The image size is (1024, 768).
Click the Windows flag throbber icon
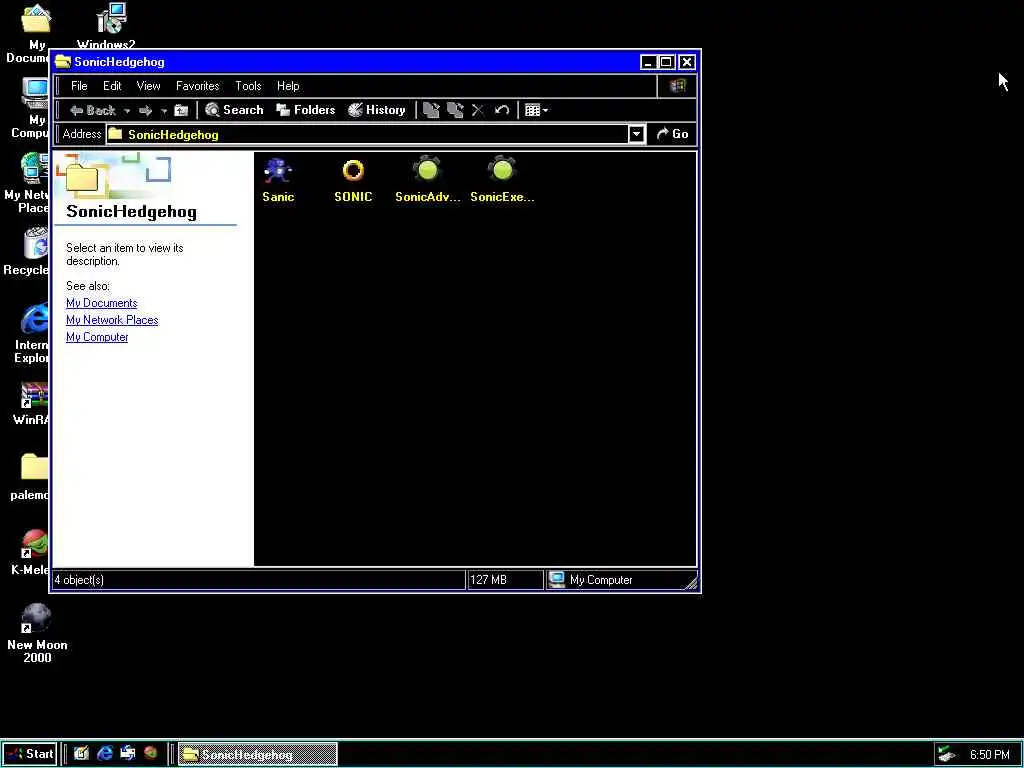coord(677,86)
